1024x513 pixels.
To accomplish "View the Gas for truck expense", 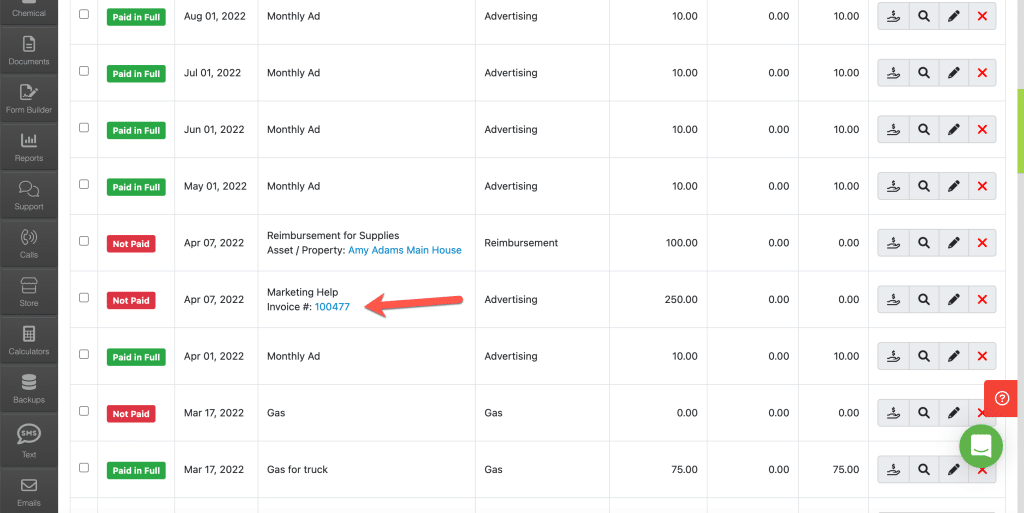I will 923,469.
